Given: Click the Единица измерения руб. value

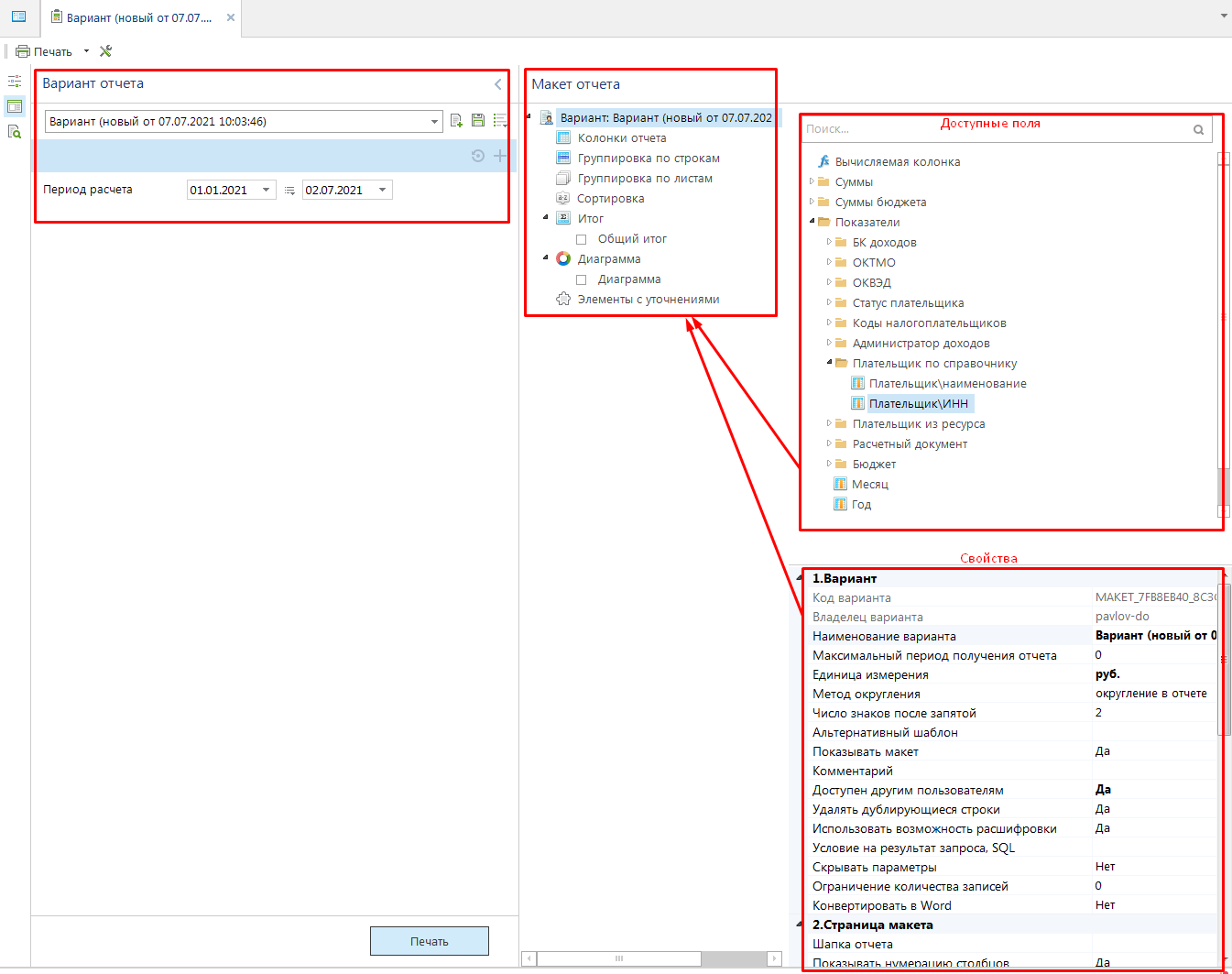Looking at the screenshot, I should tap(1156, 674).
